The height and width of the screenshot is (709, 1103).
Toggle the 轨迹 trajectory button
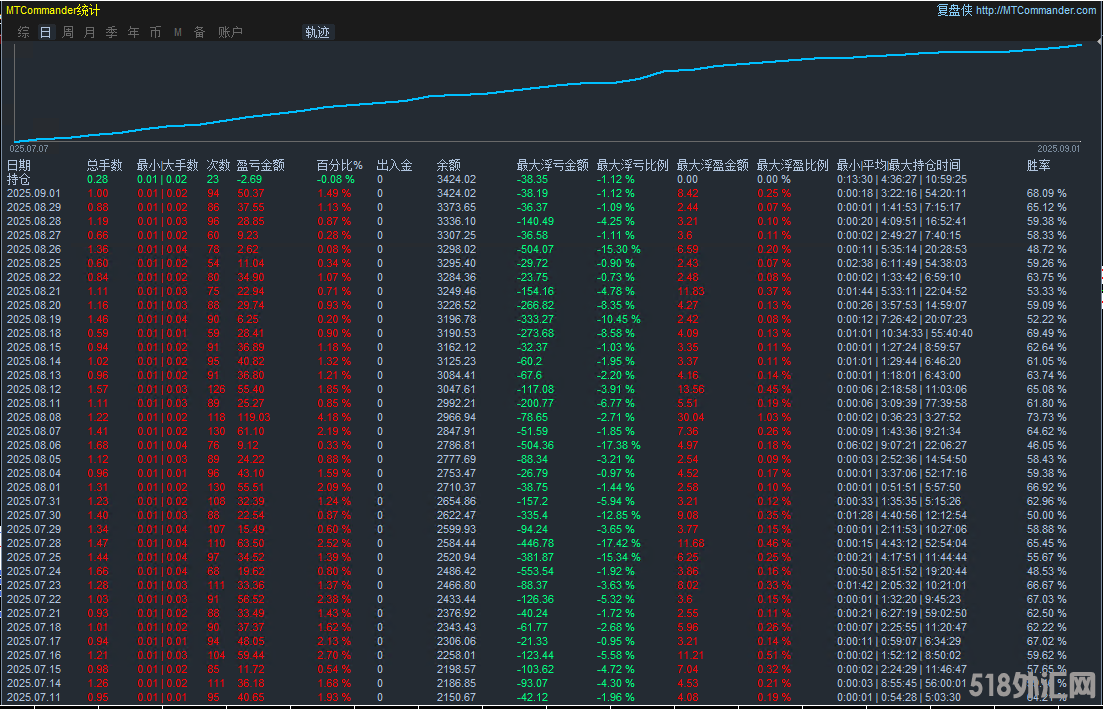click(317, 32)
